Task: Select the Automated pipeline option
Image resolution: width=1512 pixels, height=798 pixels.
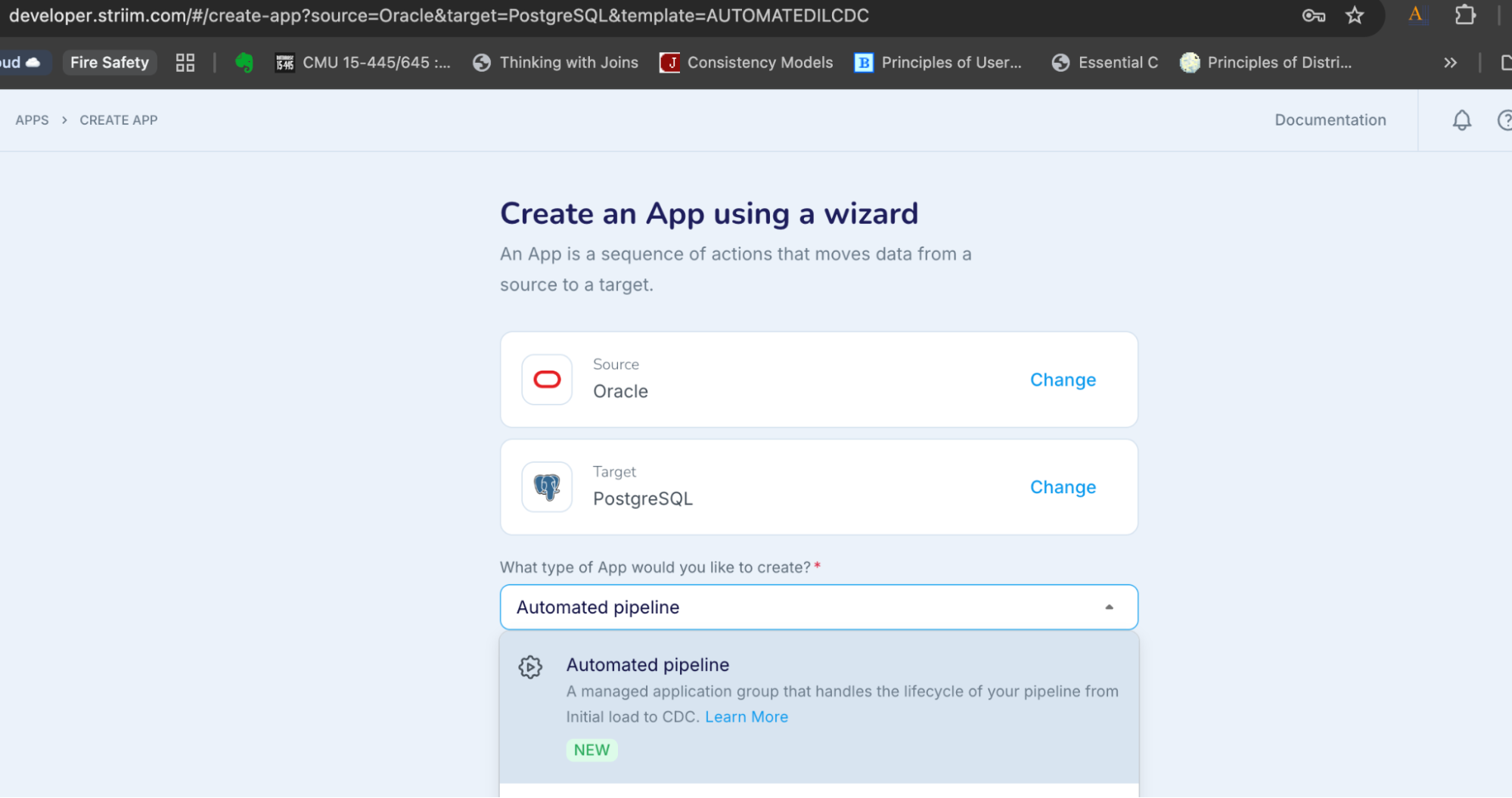Action: (819, 707)
